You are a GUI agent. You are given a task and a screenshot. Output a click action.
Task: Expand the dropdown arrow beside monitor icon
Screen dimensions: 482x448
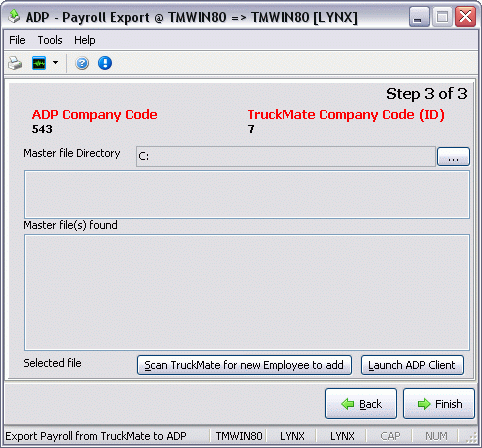[x=55, y=62]
